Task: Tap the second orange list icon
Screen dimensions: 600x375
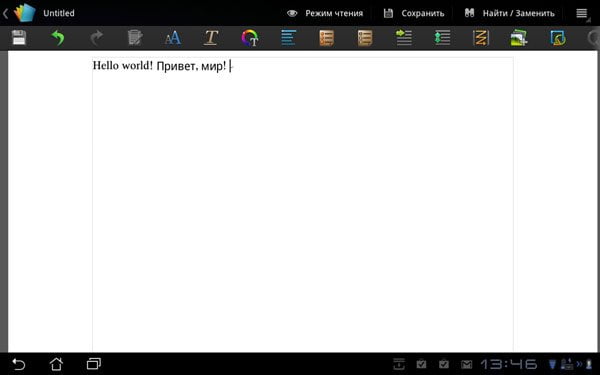Action: click(365, 38)
